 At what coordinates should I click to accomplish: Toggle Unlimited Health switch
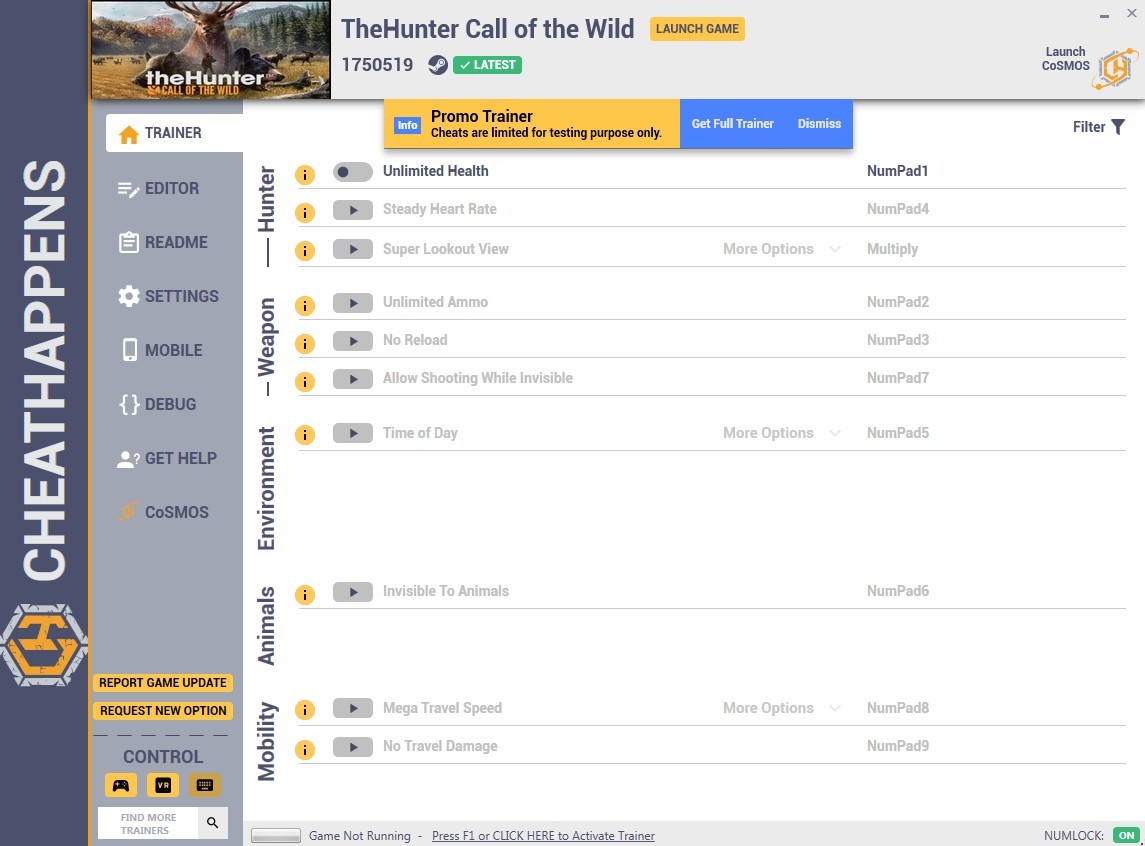pyautogui.click(x=353, y=172)
